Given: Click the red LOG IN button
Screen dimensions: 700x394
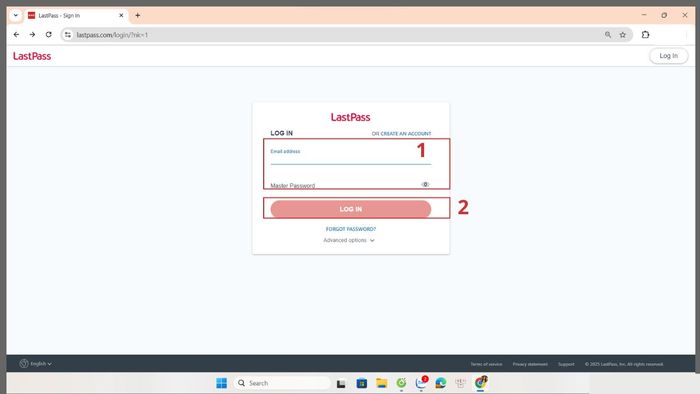Looking at the screenshot, I should 350,209.
